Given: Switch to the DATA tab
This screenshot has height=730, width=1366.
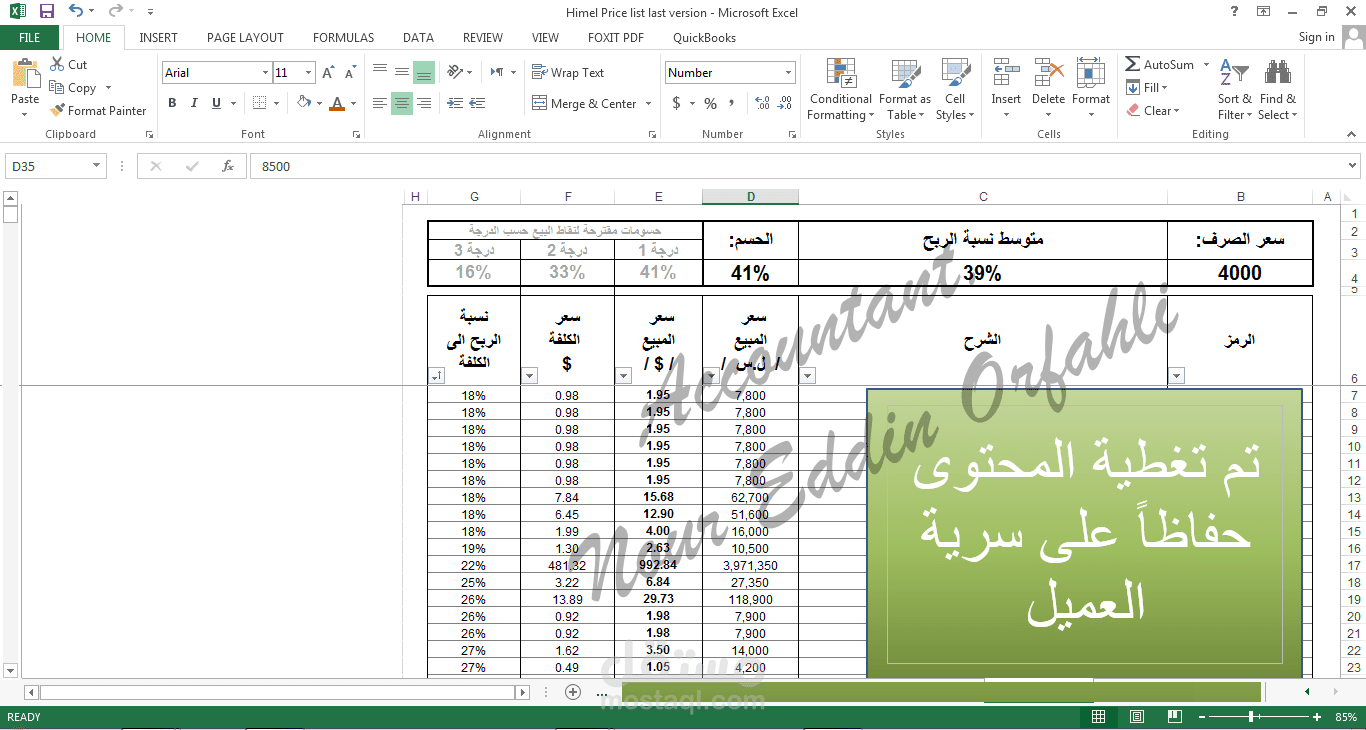Looking at the screenshot, I should point(418,37).
